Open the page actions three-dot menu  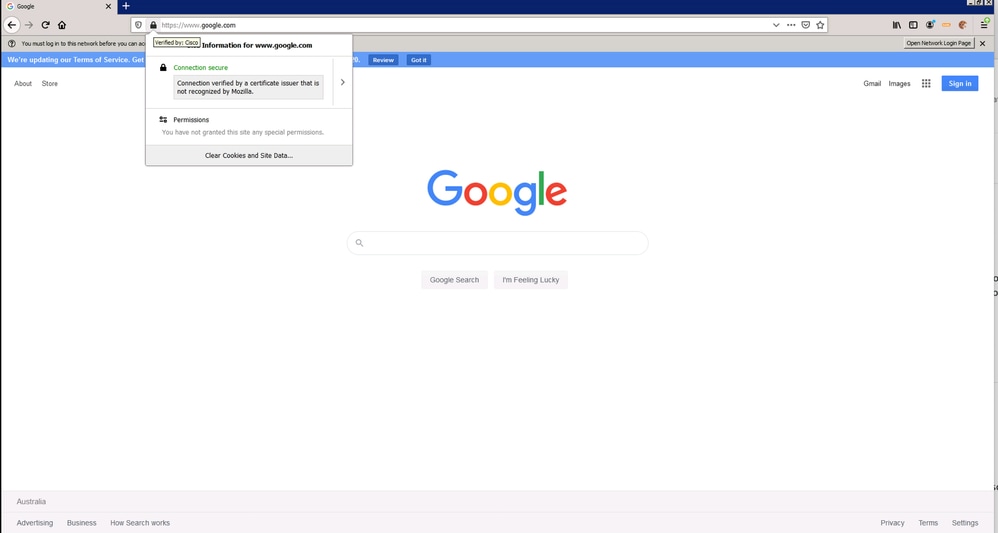(x=791, y=25)
